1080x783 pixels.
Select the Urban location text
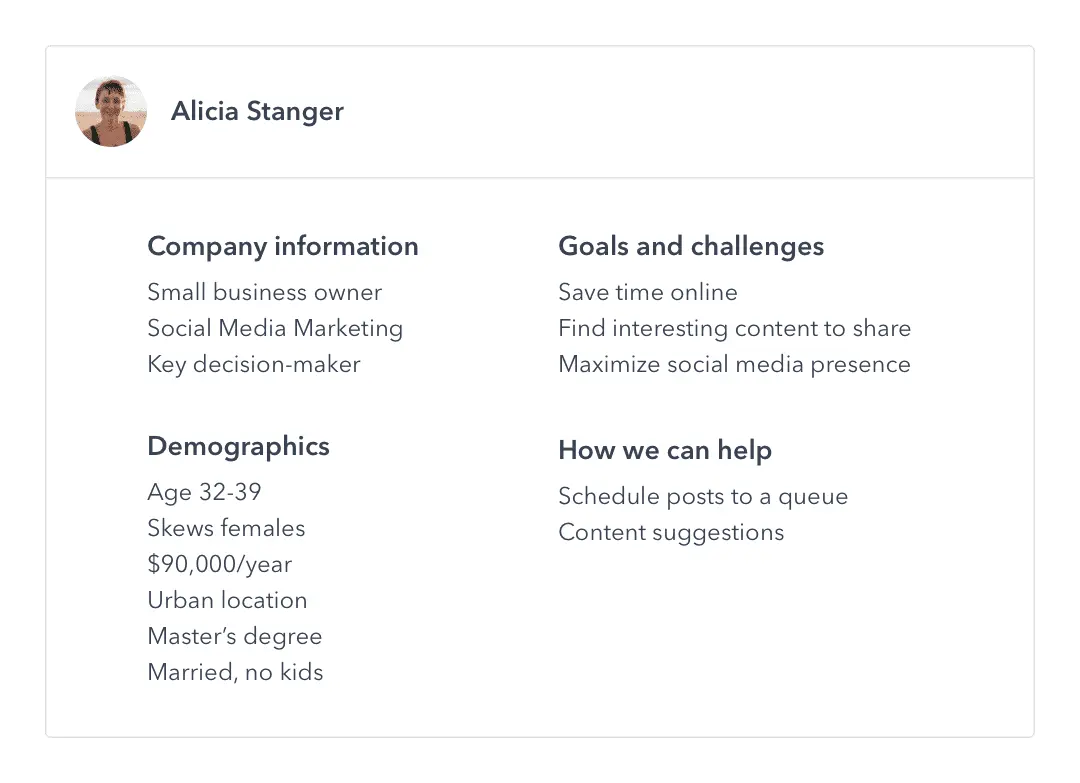pyautogui.click(x=227, y=600)
